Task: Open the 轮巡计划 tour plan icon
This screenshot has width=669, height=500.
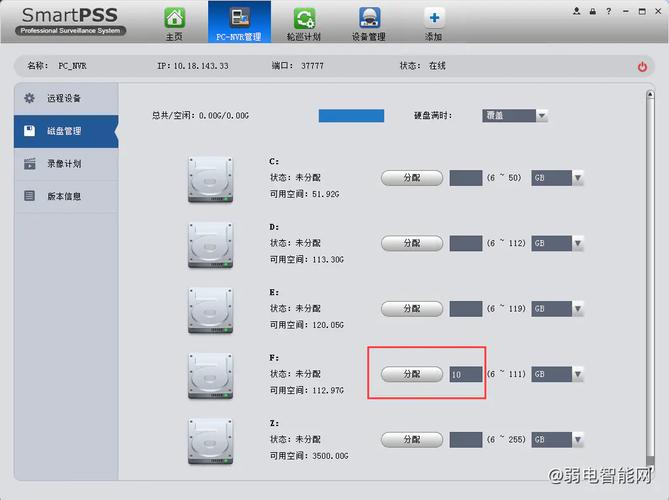Action: [x=304, y=18]
